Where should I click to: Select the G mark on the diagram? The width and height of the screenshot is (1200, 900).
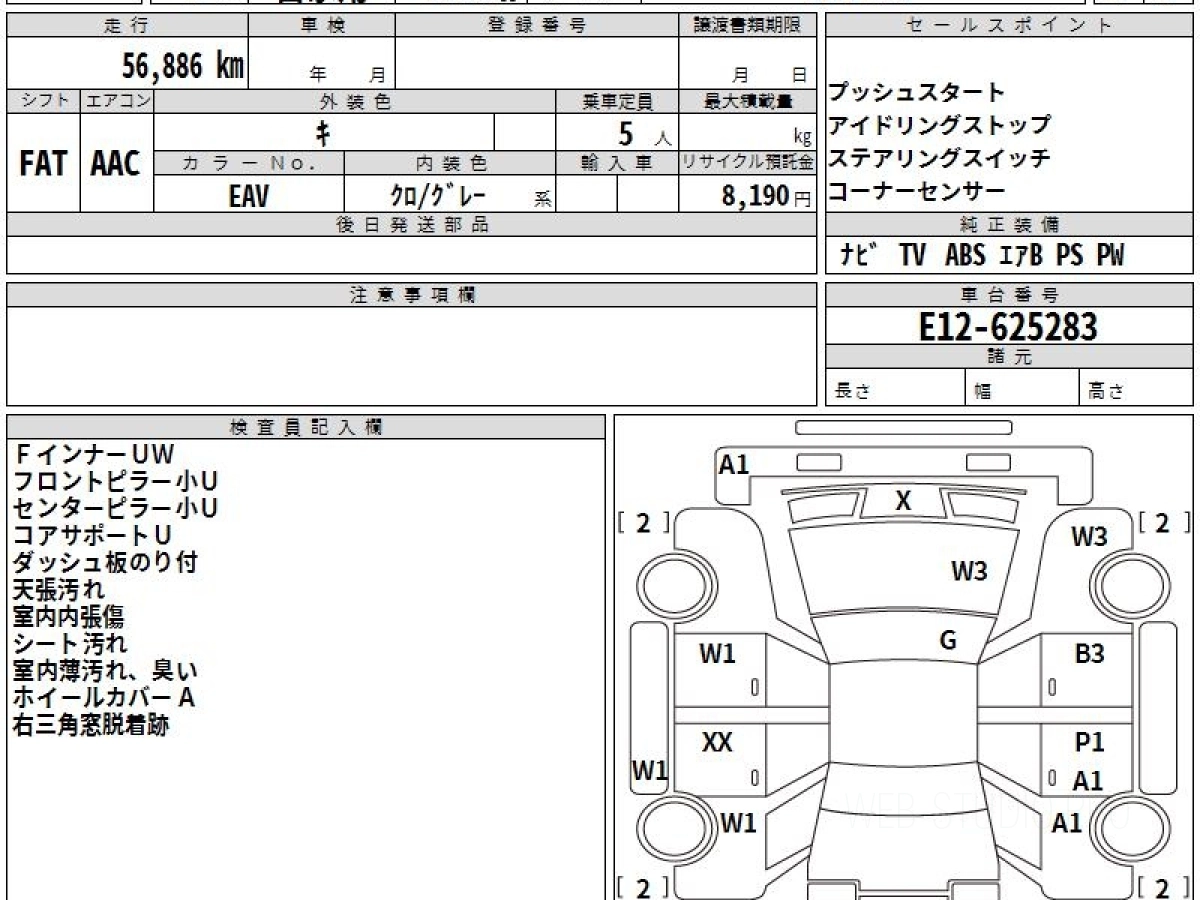pos(948,640)
